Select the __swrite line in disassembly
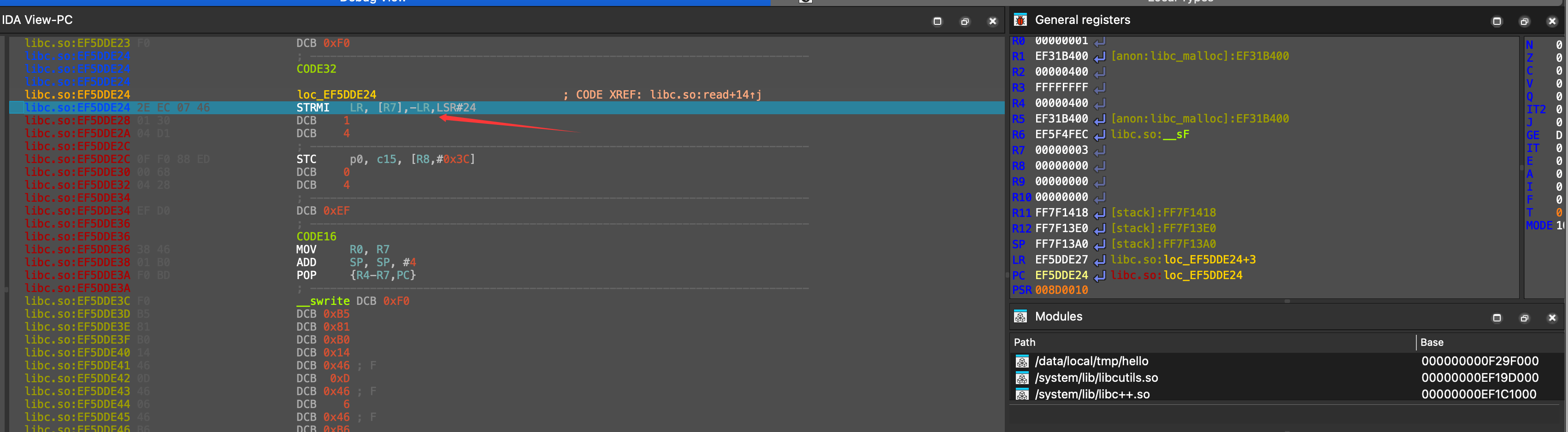1568x432 pixels. [323, 301]
